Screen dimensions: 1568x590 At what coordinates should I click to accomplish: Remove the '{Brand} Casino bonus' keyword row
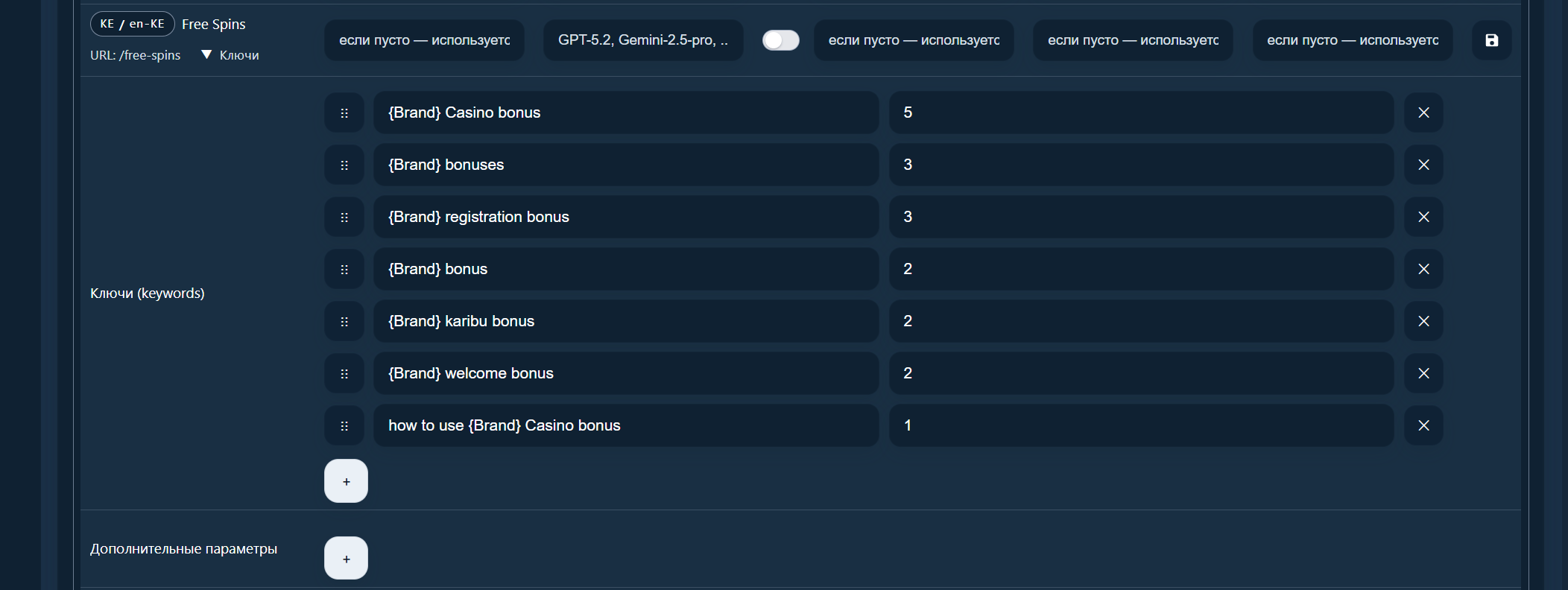[1423, 112]
